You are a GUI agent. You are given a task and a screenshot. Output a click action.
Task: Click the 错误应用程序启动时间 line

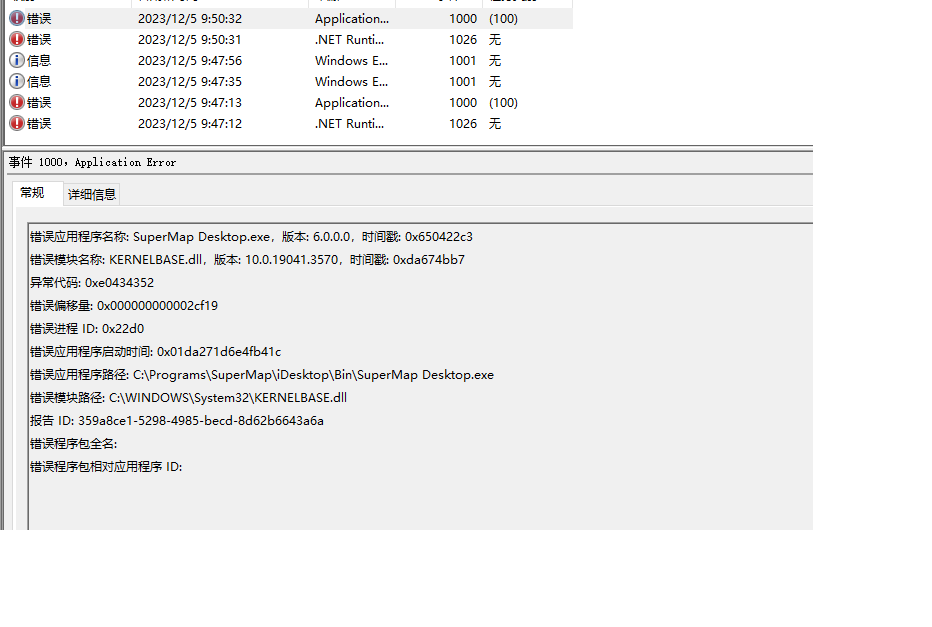click(x=156, y=352)
